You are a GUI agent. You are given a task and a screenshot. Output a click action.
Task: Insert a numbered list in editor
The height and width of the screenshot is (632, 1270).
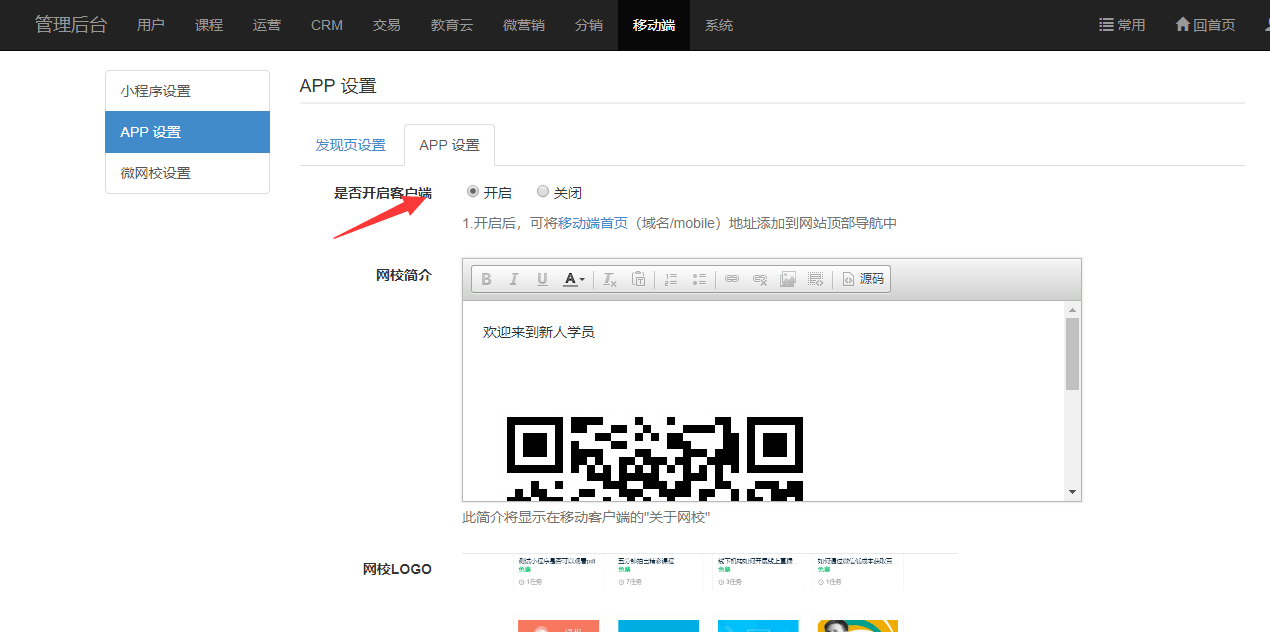tap(671, 279)
